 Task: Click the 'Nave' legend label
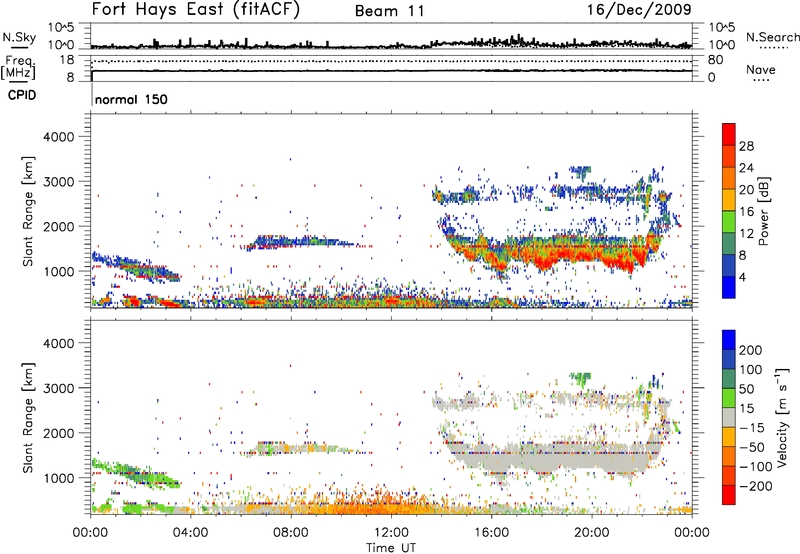pos(761,69)
